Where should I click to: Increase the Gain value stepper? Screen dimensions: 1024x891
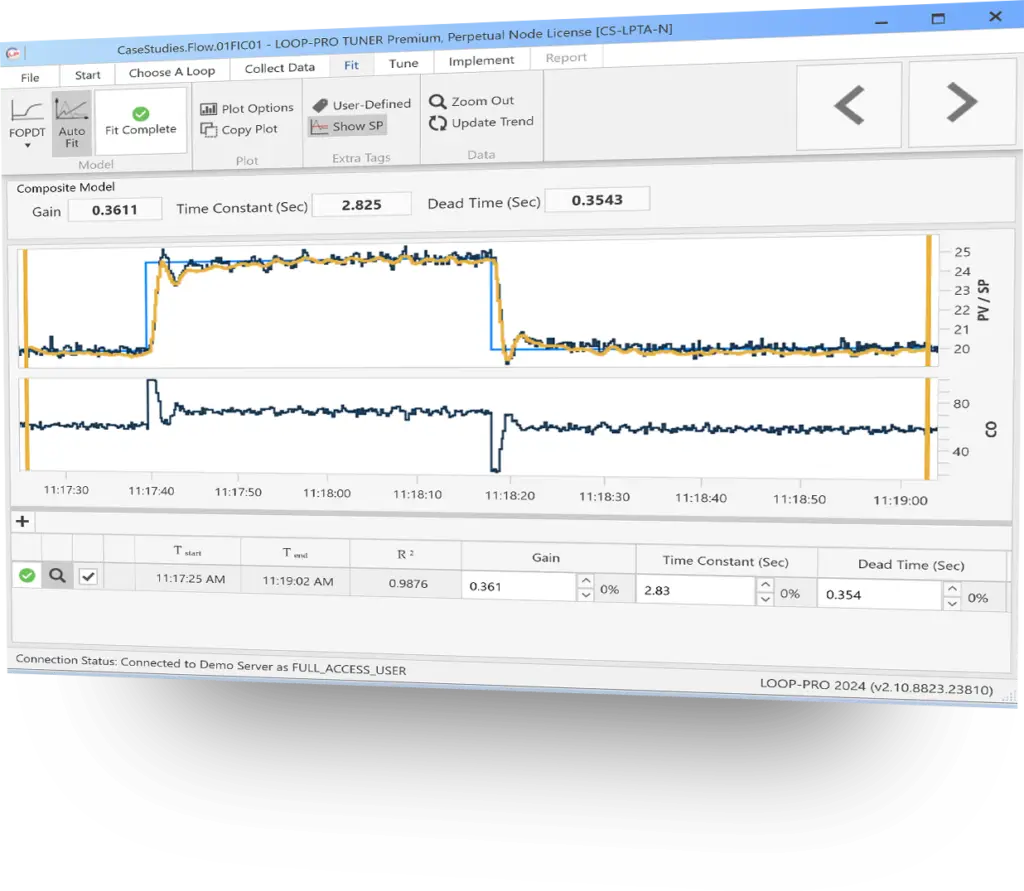tap(586, 580)
